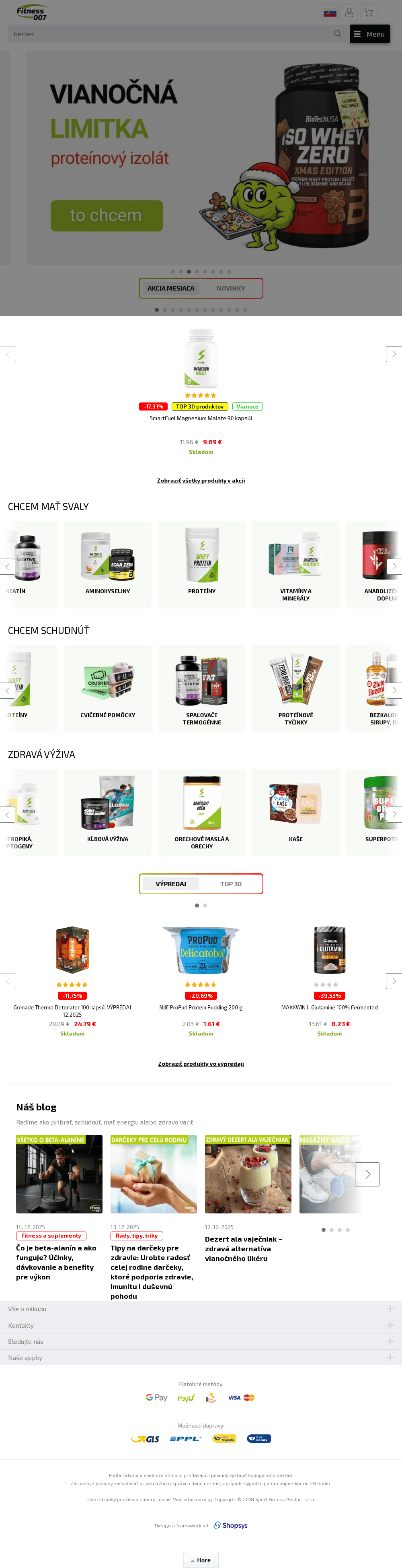Click next arrow in Chcem mať svaly carousel
The width and height of the screenshot is (402, 1568).
(394, 566)
